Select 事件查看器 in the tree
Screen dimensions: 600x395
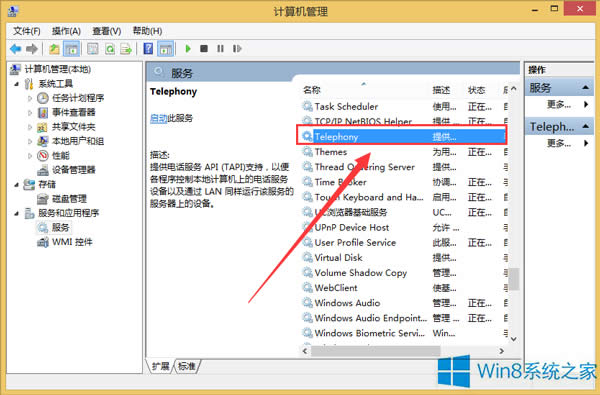73,112
